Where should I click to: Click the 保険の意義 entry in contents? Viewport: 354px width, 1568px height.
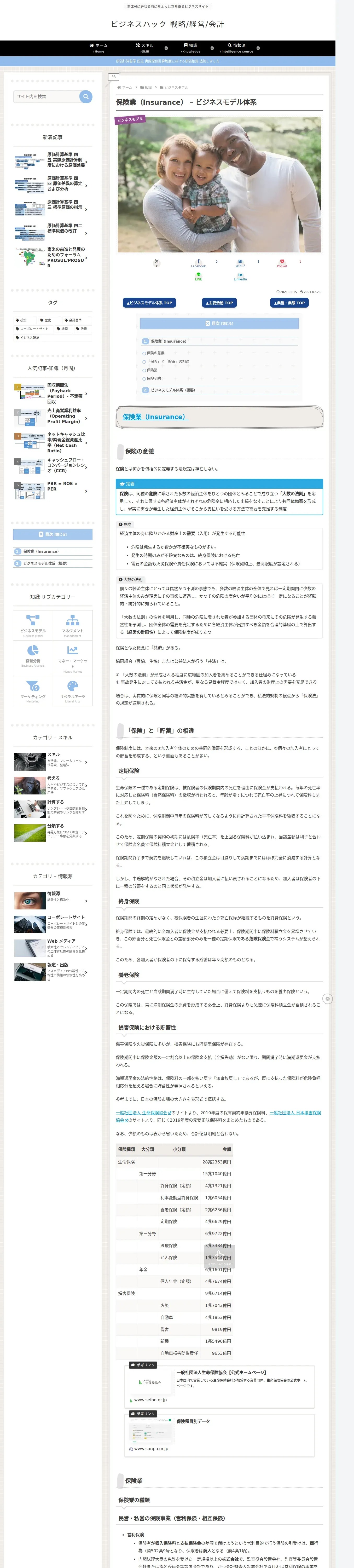point(156,353)
